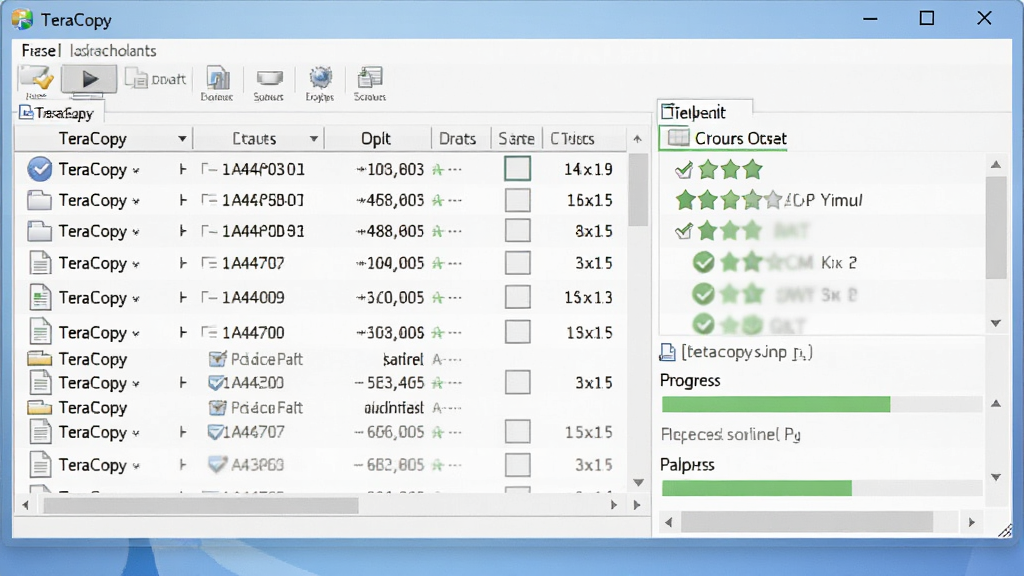The width and height of the screenshot is (1024, 576).
Task: Open TeraCopy dropdown arrow in 1A44009 row
Action: coord(136,298)
